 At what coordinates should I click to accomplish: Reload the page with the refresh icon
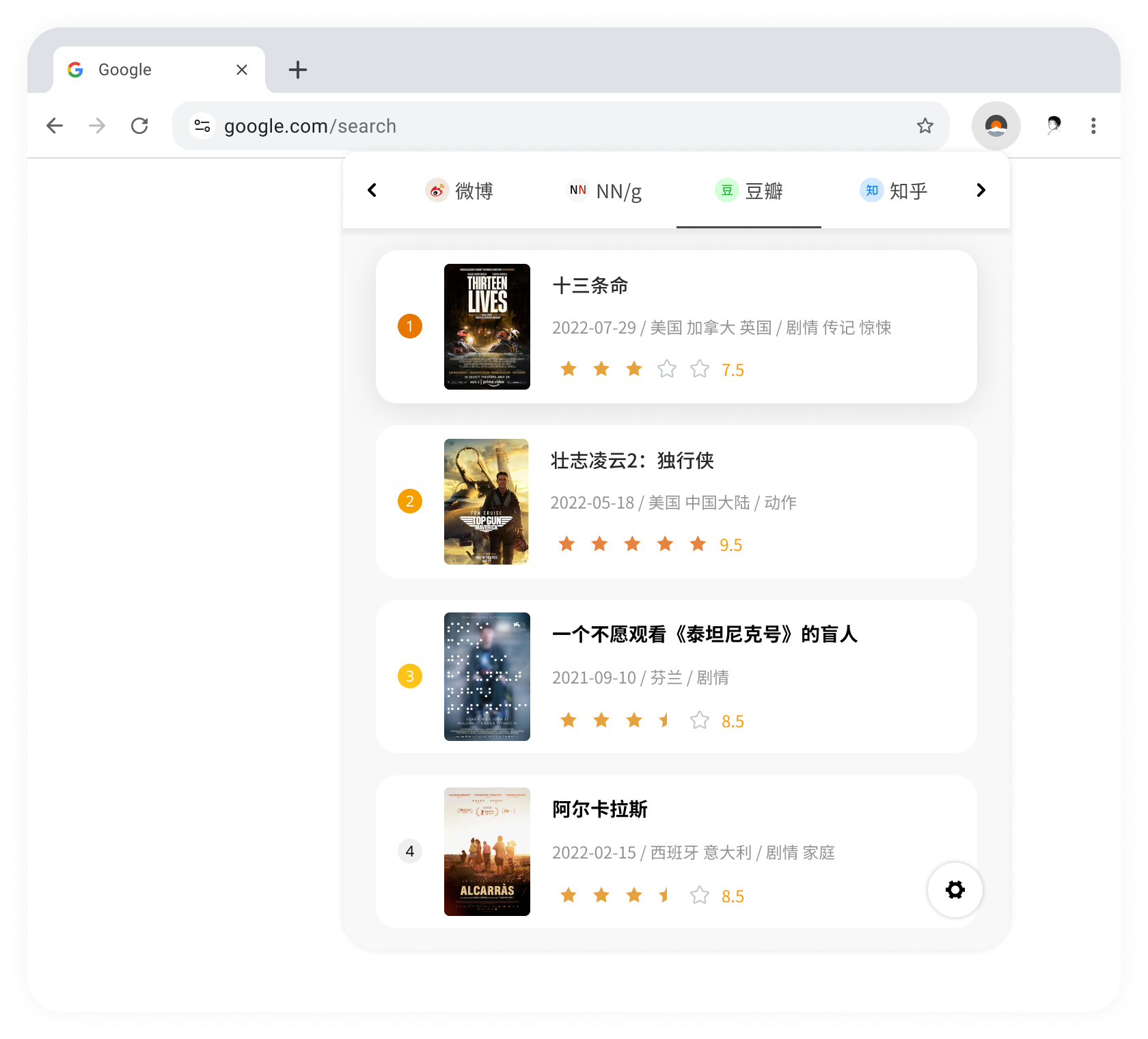point(141,126)
